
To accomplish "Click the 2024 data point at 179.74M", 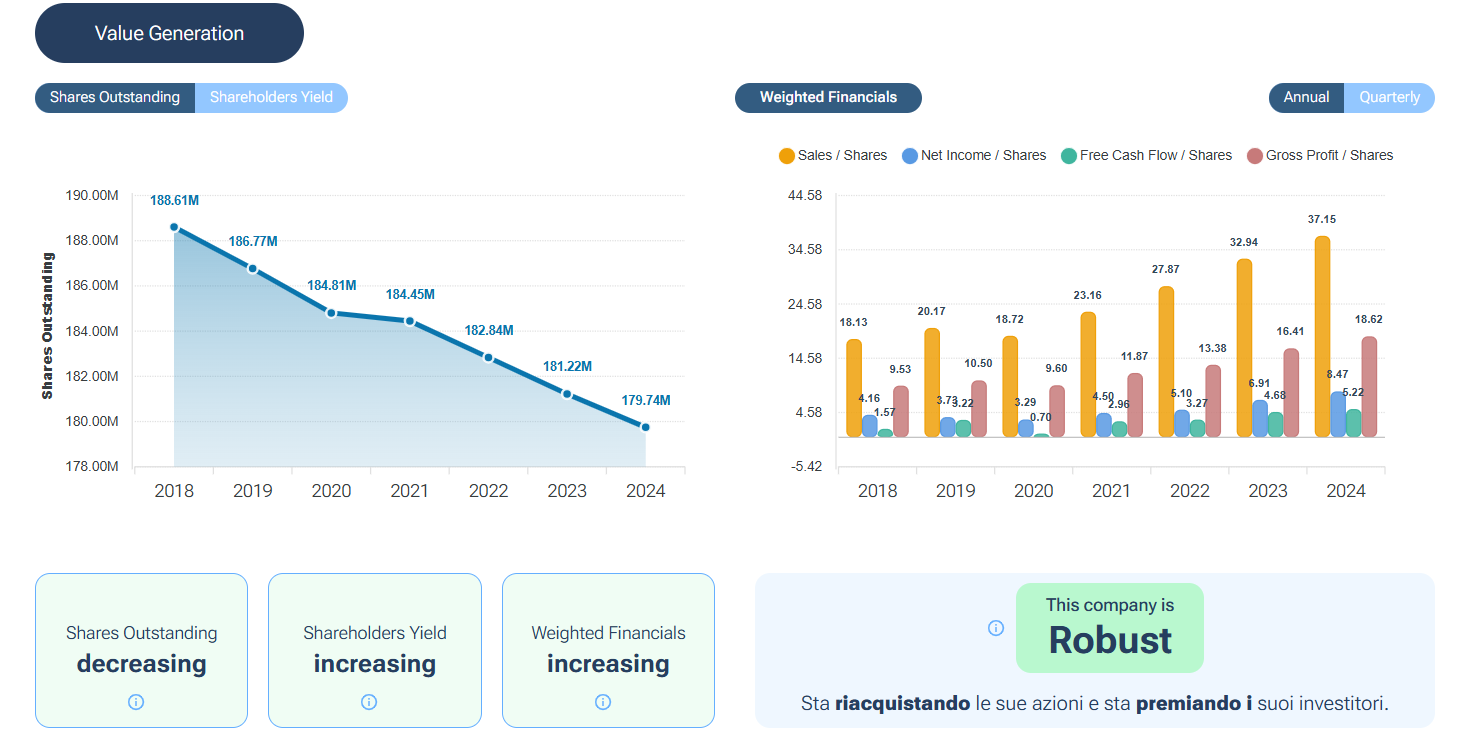I will pos(645,428).
